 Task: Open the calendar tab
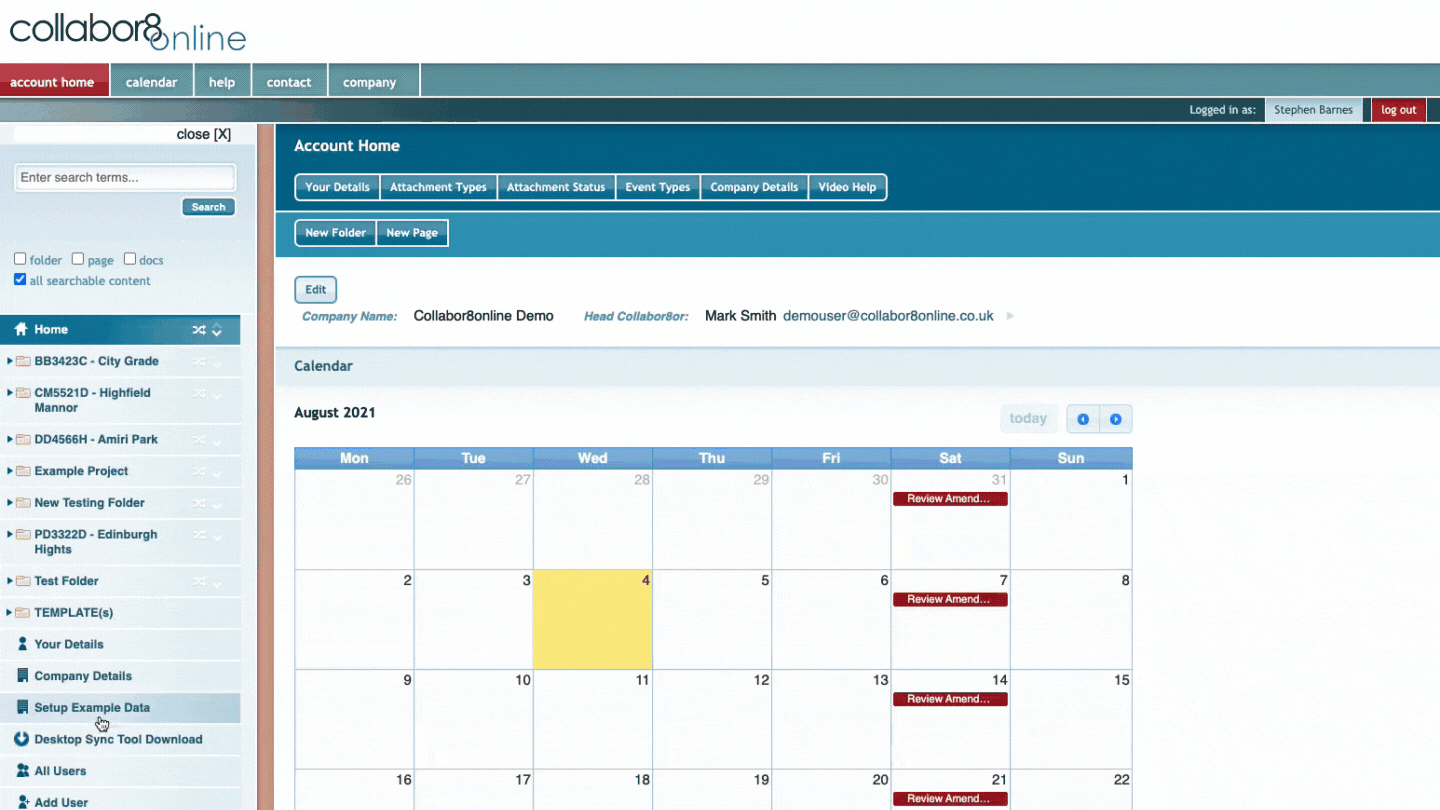click(x=152, y=82)
